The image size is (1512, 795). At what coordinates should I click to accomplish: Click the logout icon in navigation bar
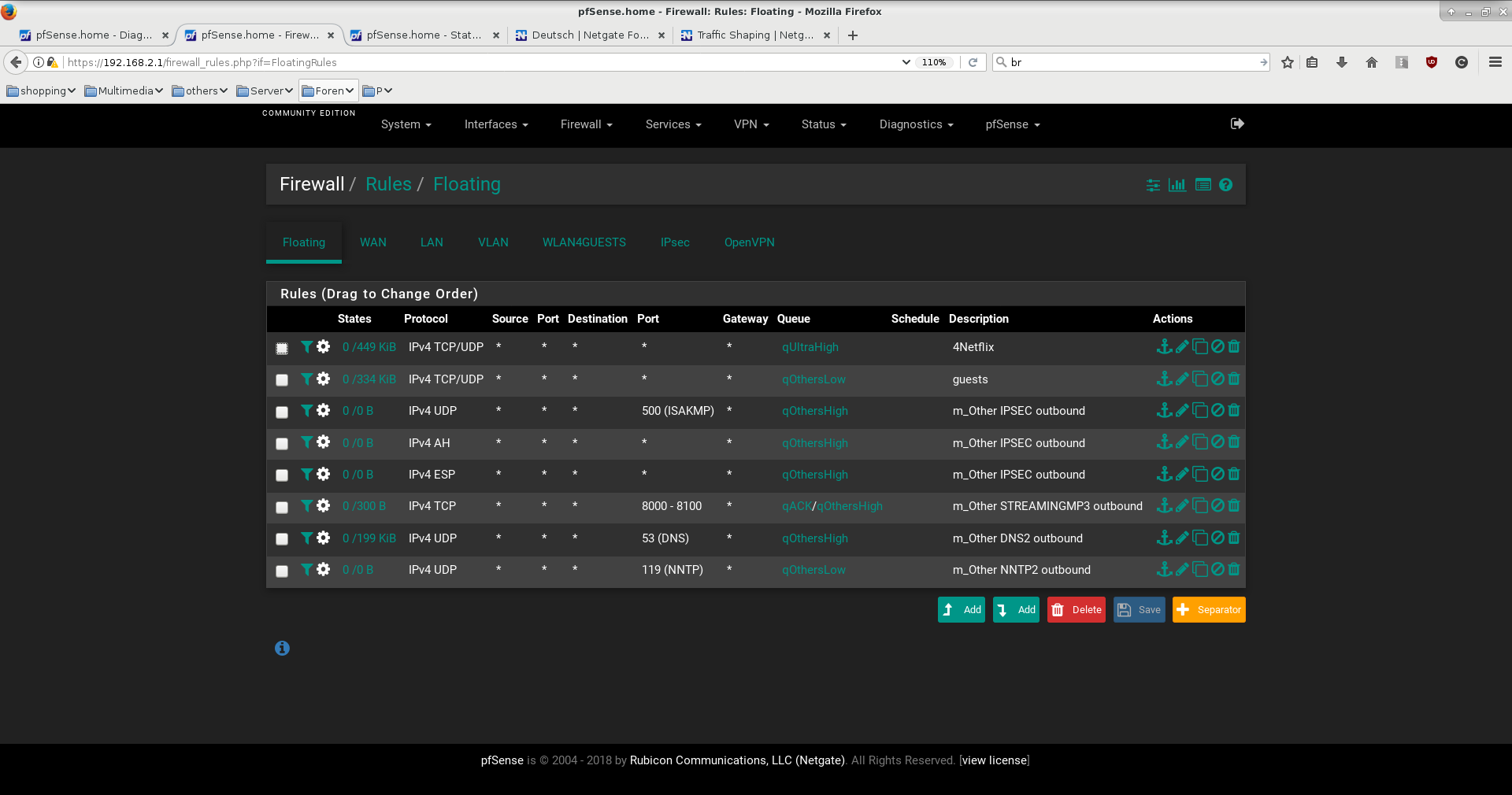(1237, 124)
